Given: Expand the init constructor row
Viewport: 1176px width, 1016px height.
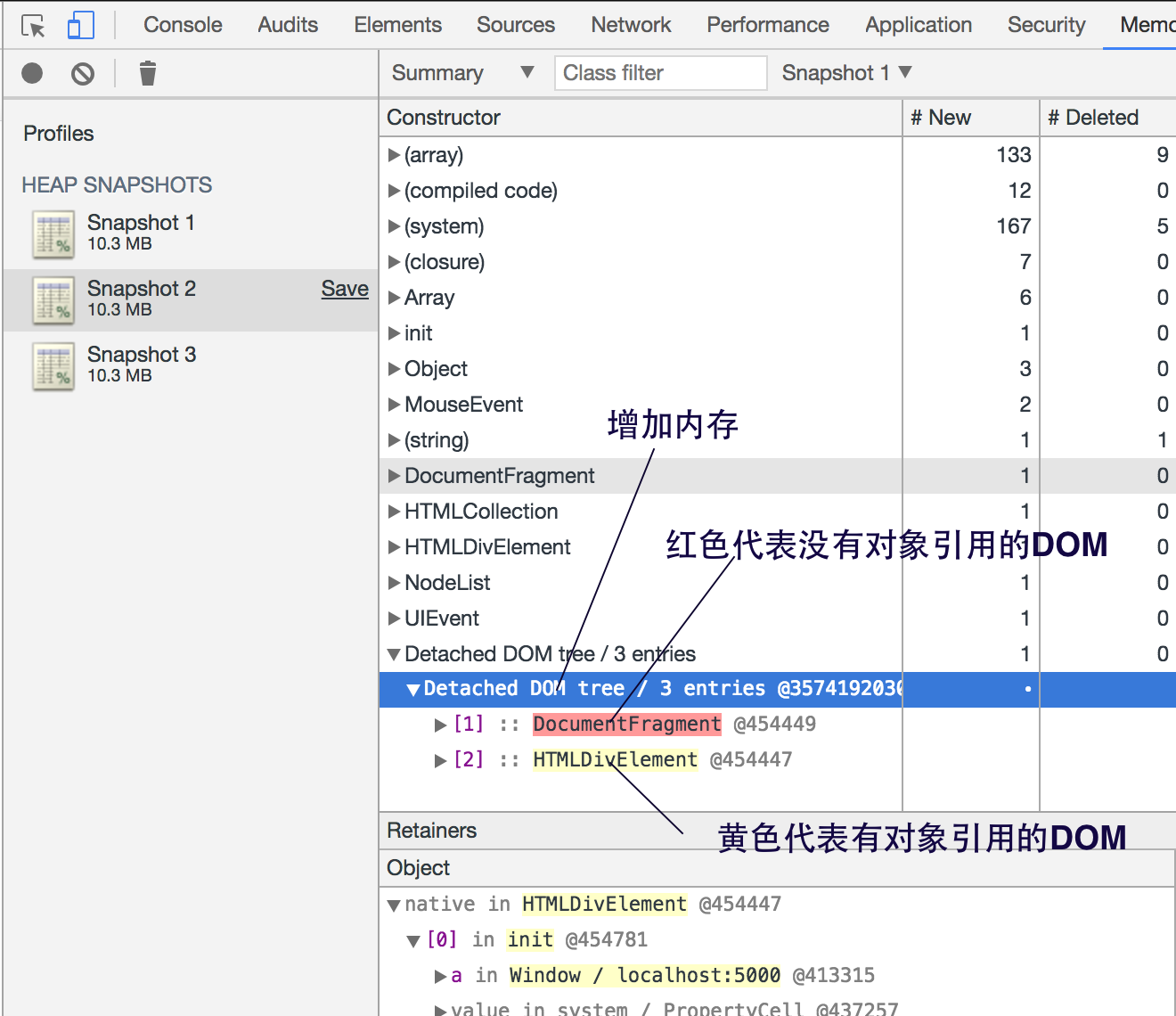Looking at the screenshot, I should tap(394, 333).
